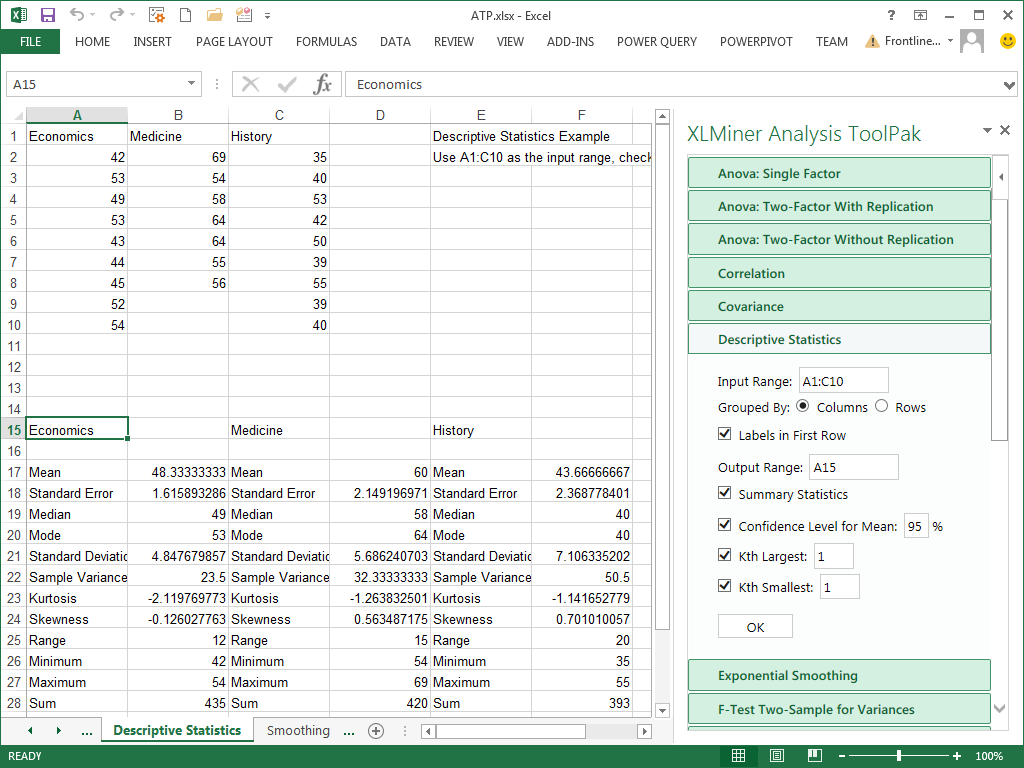Open the Excel Help question mark
Screen dimensions: 1024x768
point(891,15)
